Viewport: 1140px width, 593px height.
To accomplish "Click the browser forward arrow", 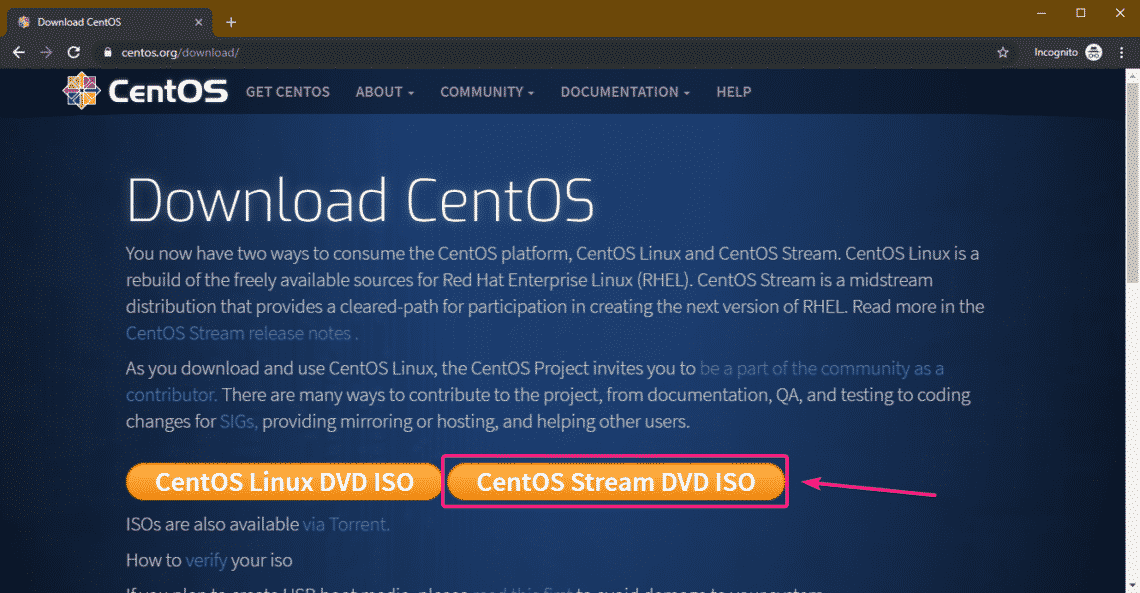I will [x=45, y=52].
